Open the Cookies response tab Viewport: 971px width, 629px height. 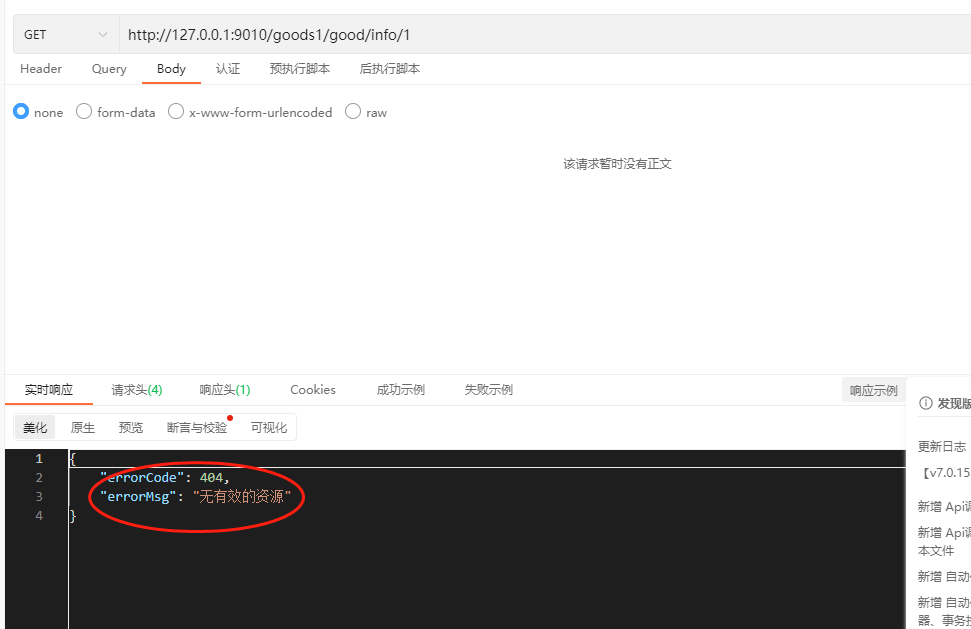point(313,390)
